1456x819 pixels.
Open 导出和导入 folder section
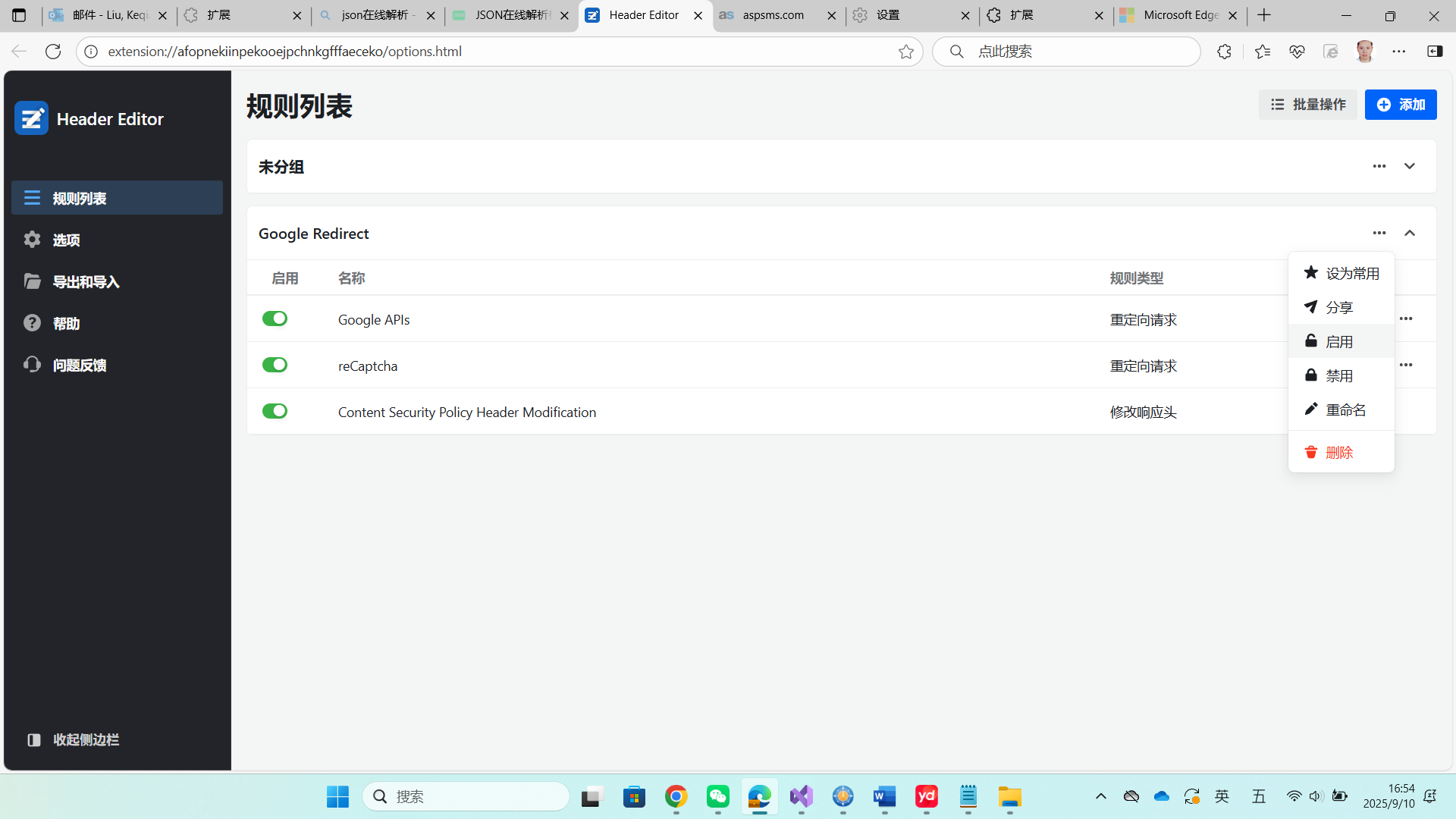pyautogui.click(x=85, y=282)
